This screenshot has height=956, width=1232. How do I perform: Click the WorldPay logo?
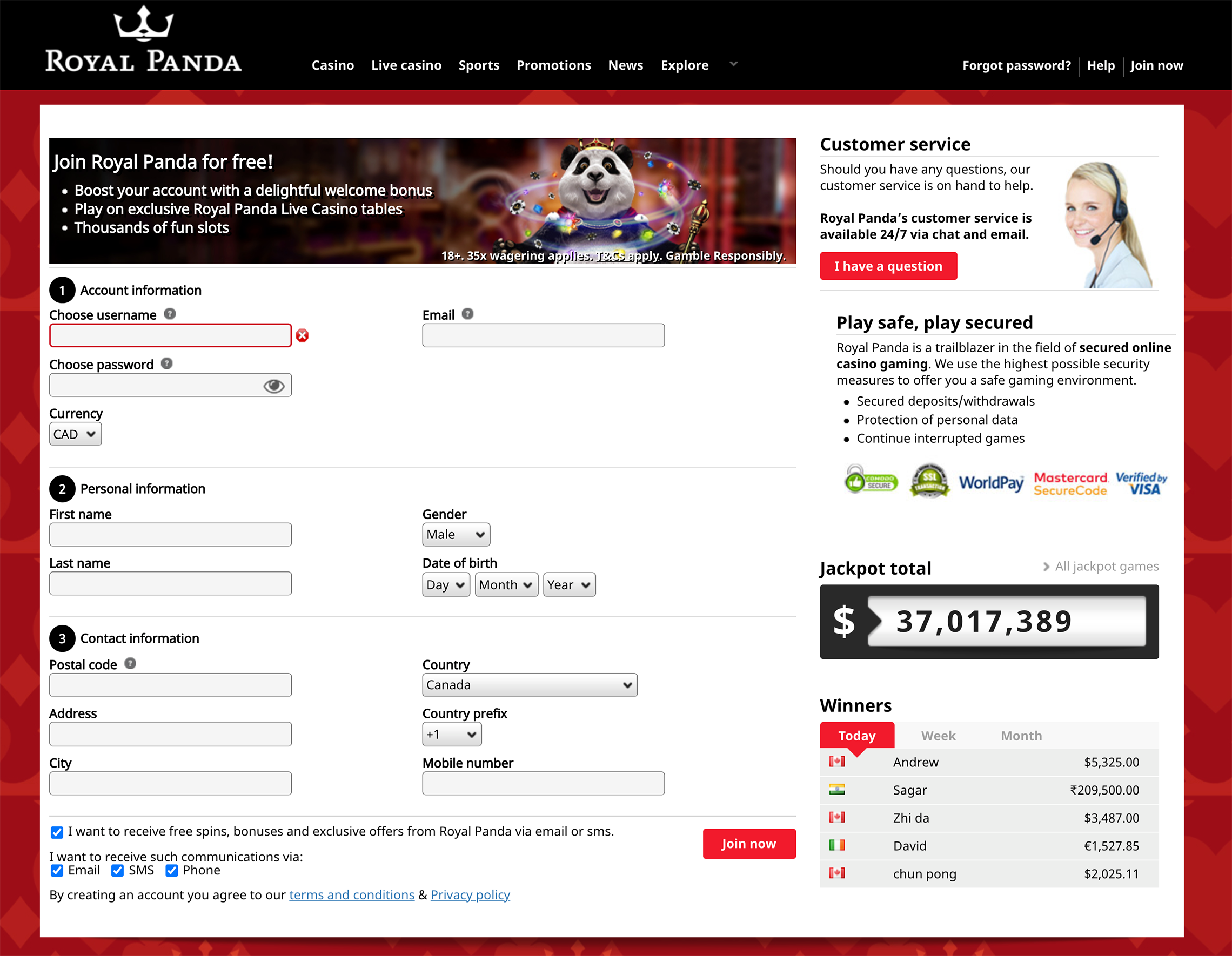coord(991,483)
